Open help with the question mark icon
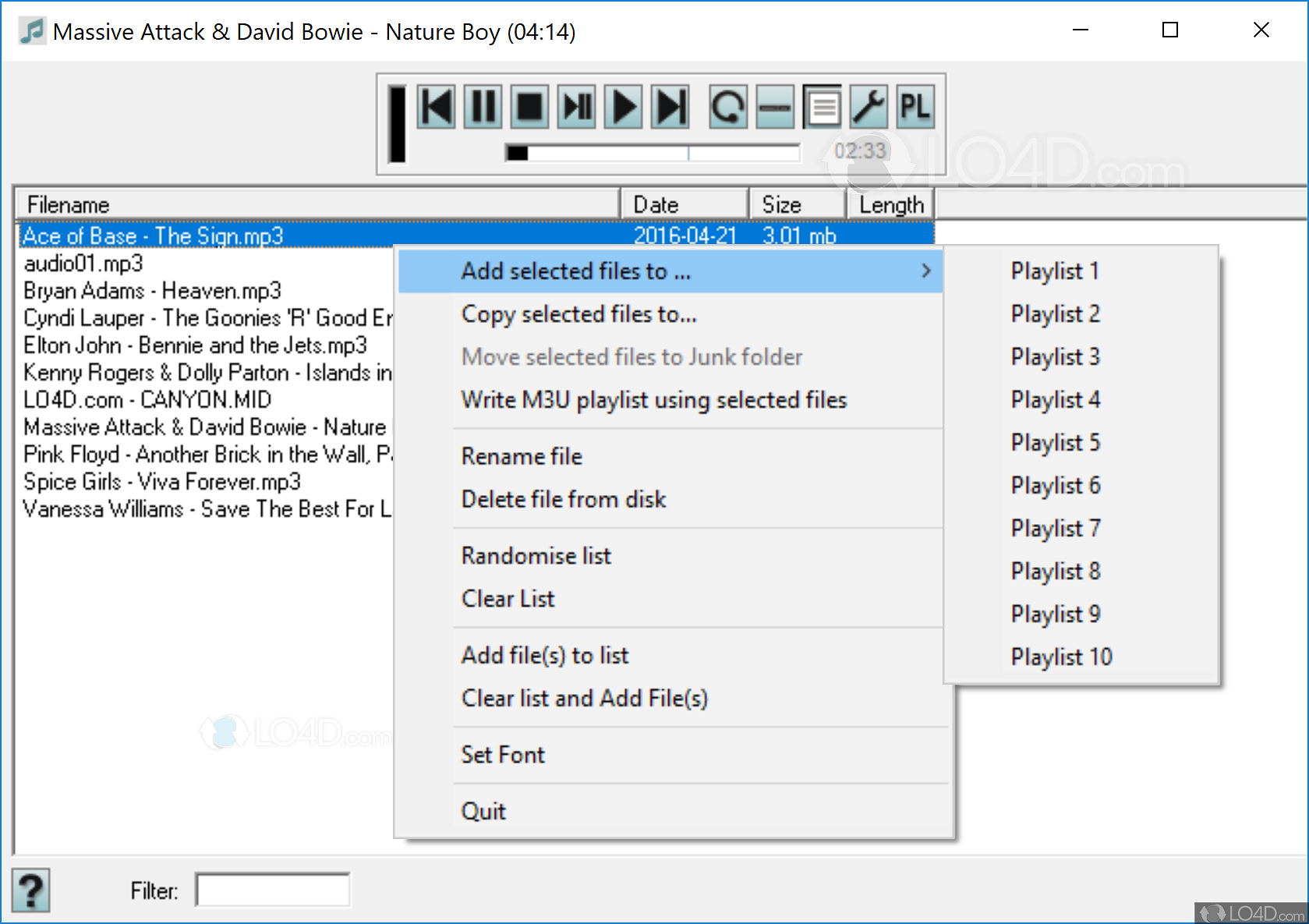Image resolution: width=1309 pixels, height=924 pixels. [31, 890]
